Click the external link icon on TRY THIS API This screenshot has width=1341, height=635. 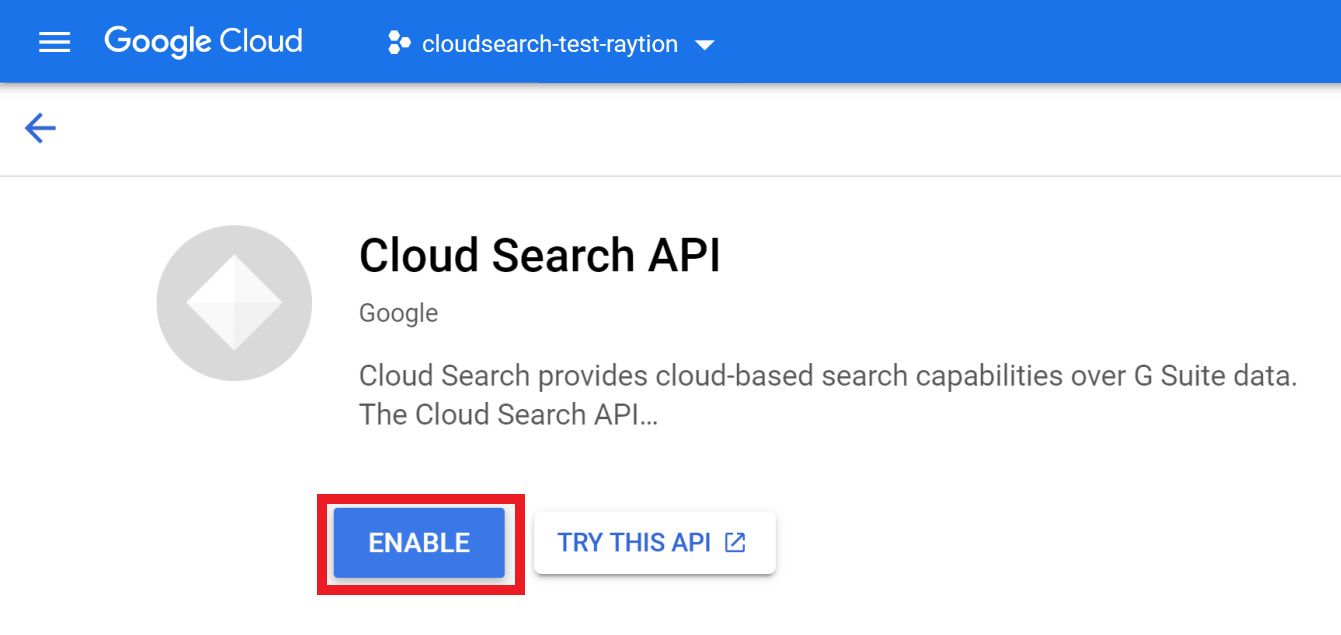click(x=735, y=541)
